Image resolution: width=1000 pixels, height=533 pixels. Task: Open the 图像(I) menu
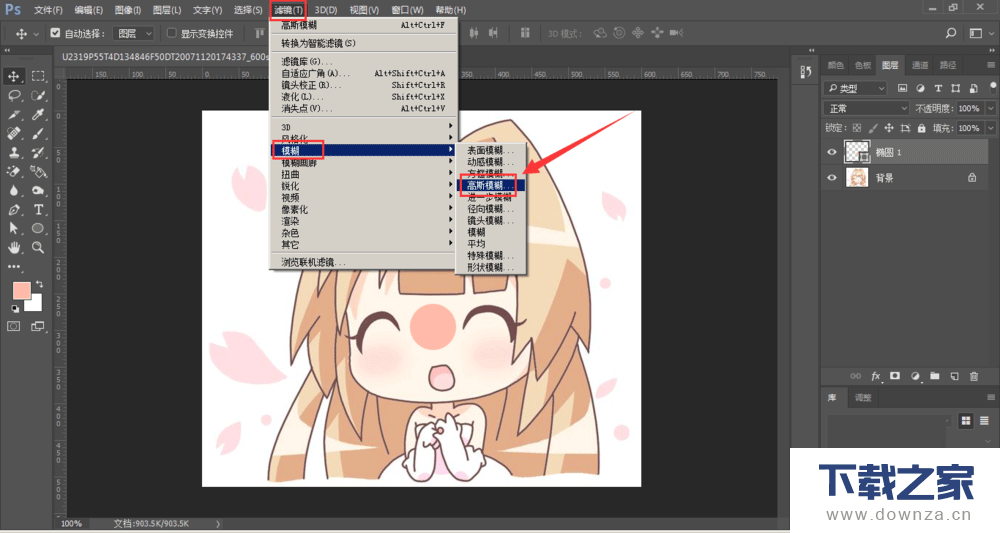128,10
